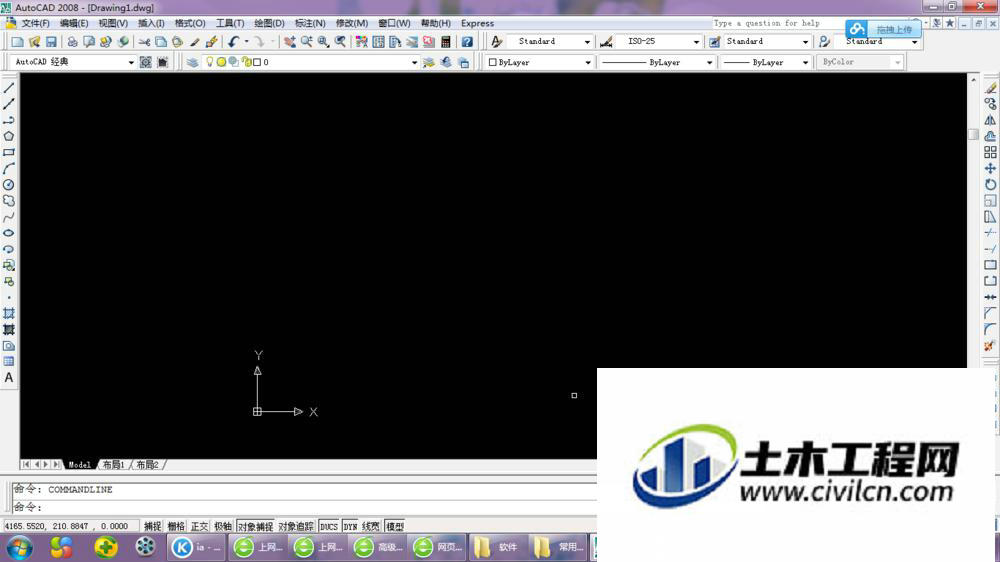Toggle 极轴 polar tracking

click(223, 526)
